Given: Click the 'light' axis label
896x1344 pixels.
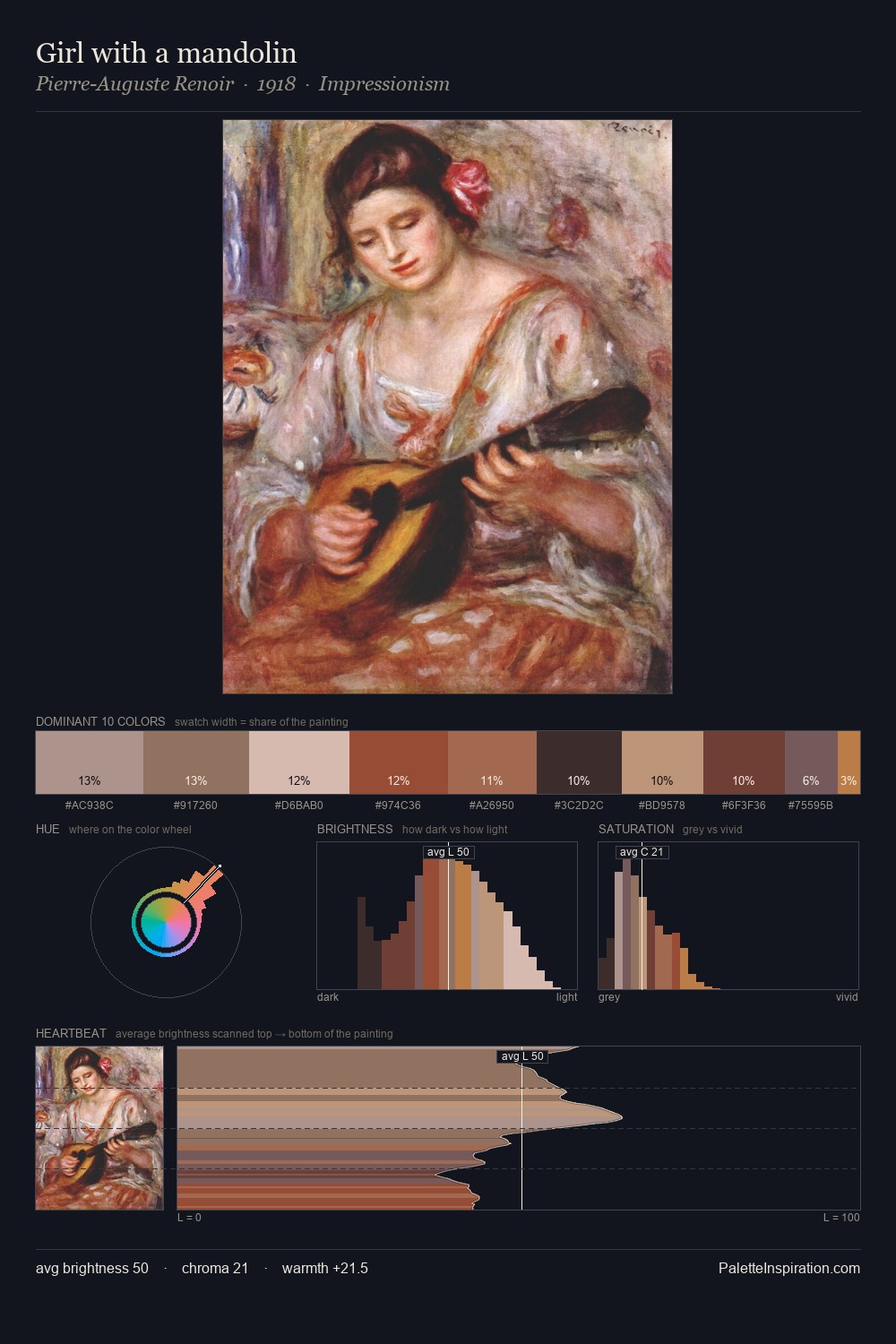Looking at the screenshot, I should 566,997.
